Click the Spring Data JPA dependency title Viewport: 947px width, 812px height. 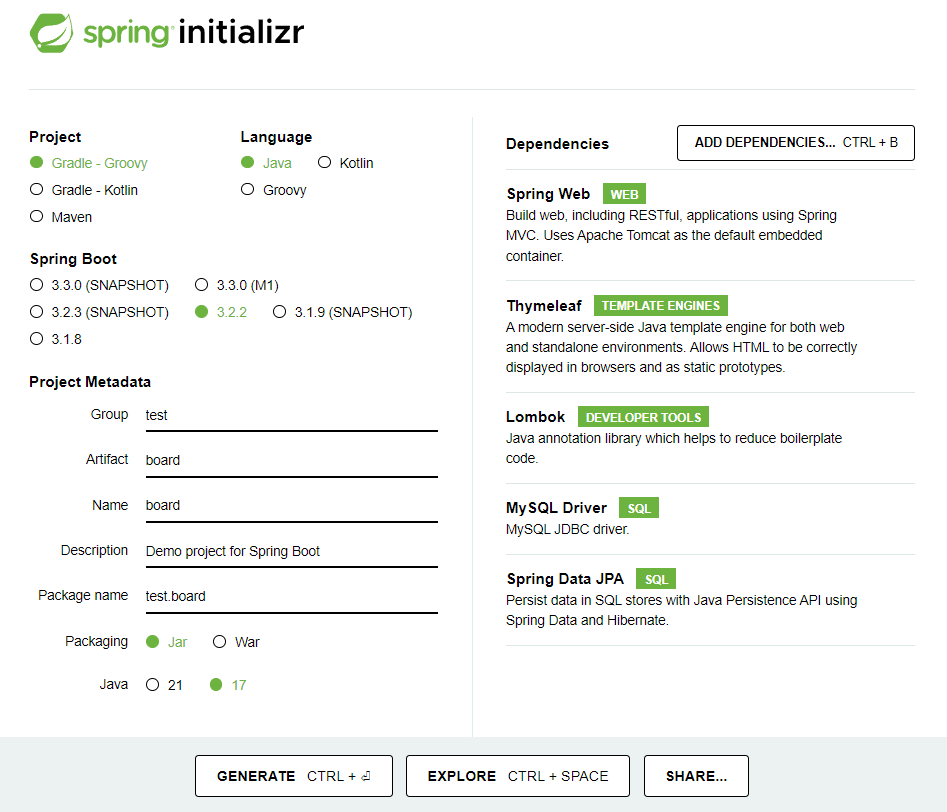click(565, 579)
